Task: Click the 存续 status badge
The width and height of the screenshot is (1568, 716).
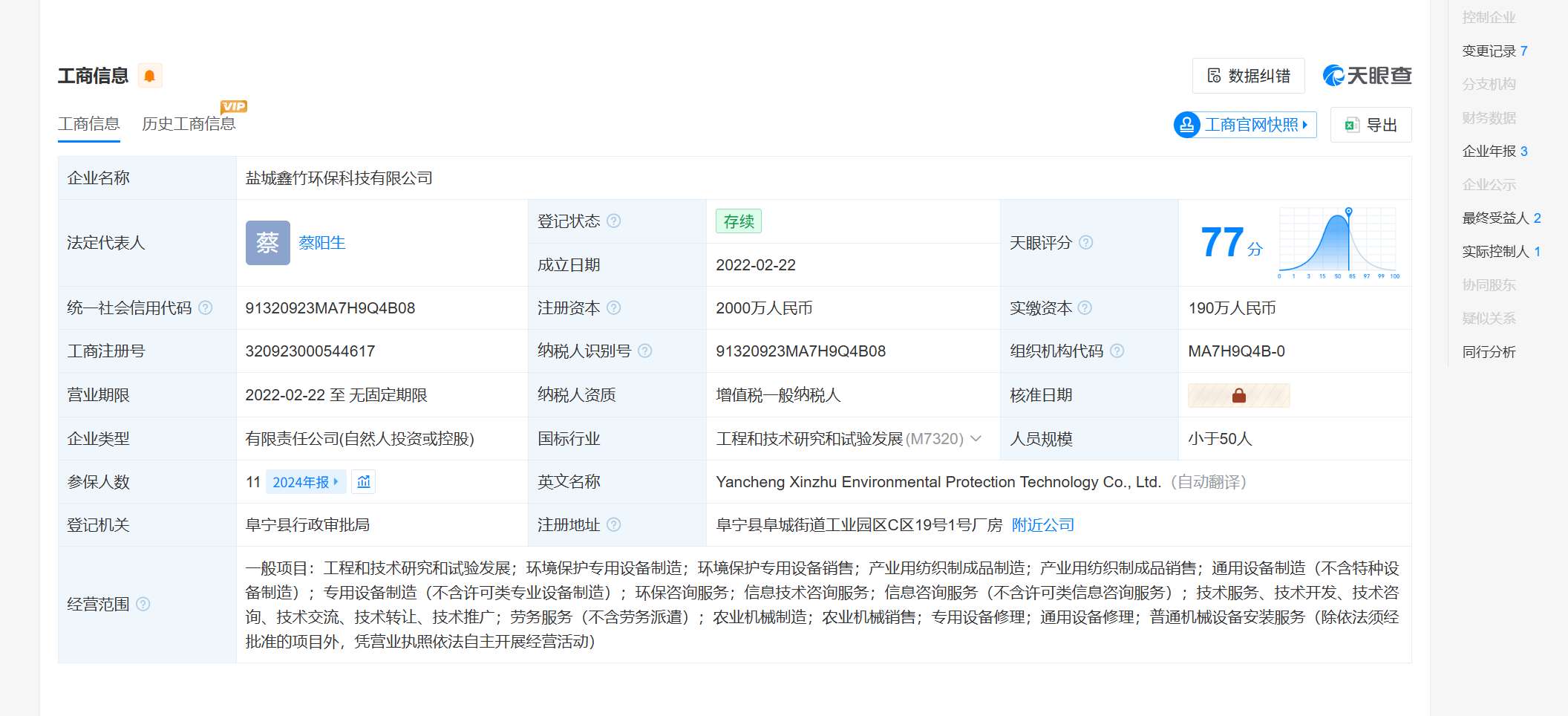Action: click(x=739, y=221)
